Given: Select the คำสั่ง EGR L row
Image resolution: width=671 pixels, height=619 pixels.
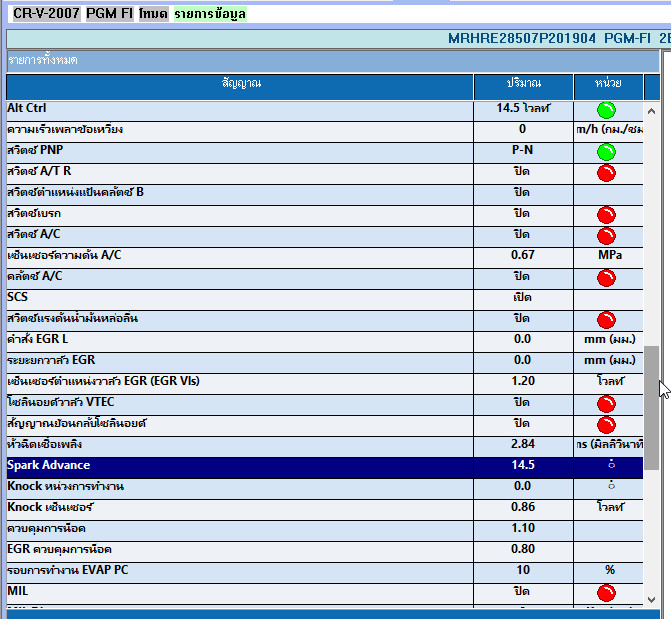Looking at the screenshot, I should [x=325, y=341].
